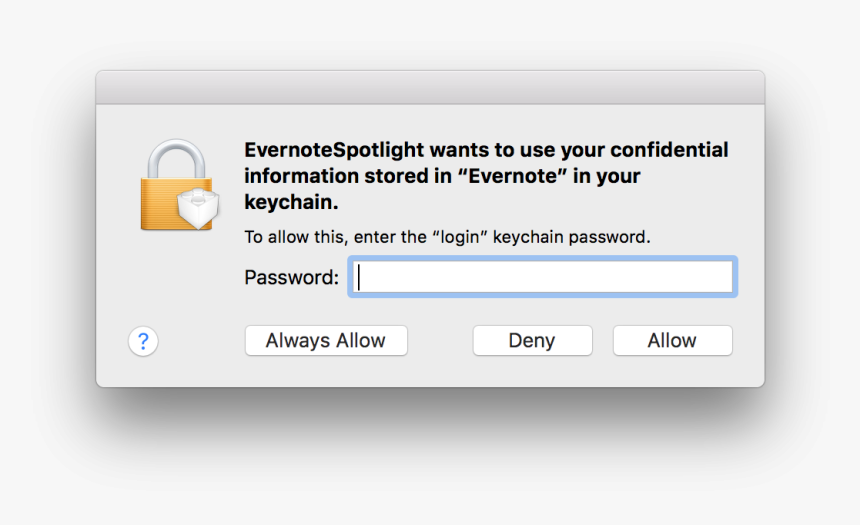Click the text cursor inside the password box
Viewport: 860px width, 525px height.
pos(359,277)
